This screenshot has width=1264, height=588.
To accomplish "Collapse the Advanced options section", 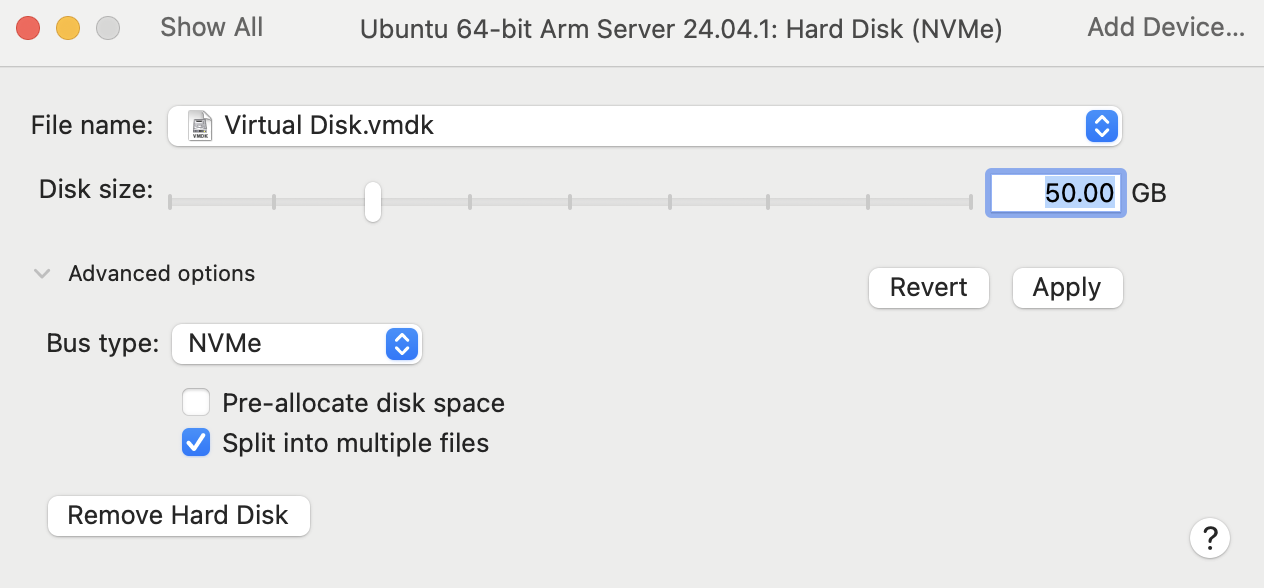I will (x=42, y=274).
